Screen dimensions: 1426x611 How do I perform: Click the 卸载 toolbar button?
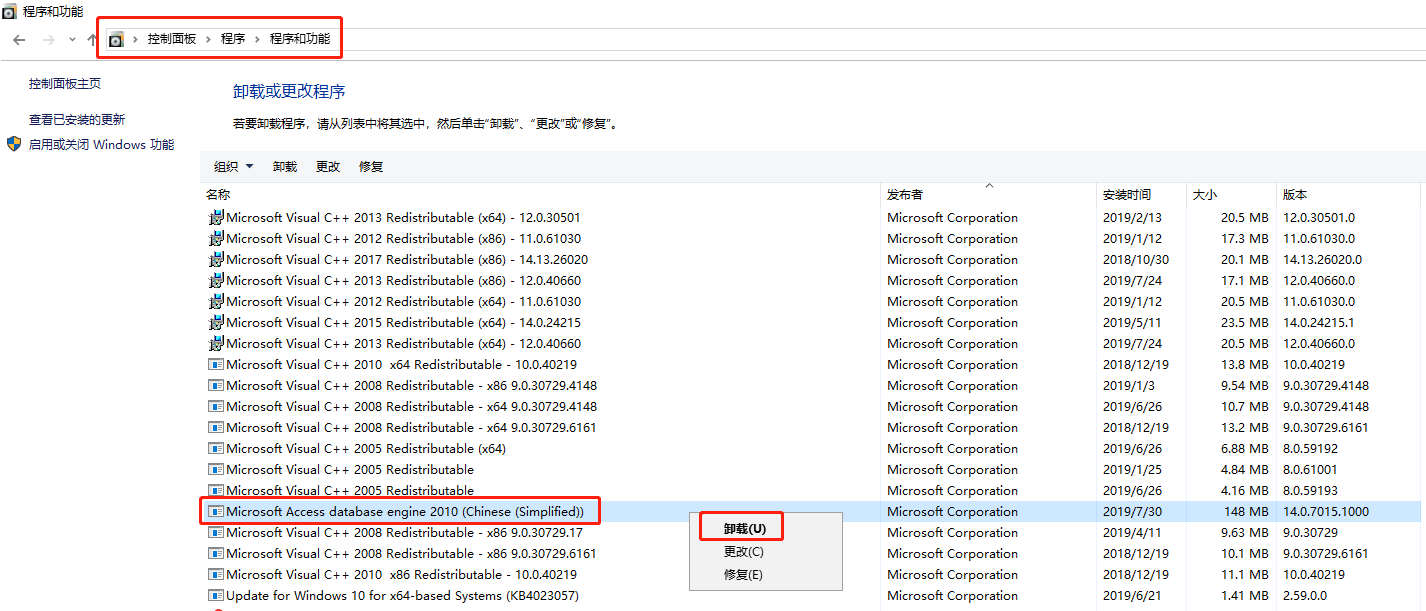point(285,167)
